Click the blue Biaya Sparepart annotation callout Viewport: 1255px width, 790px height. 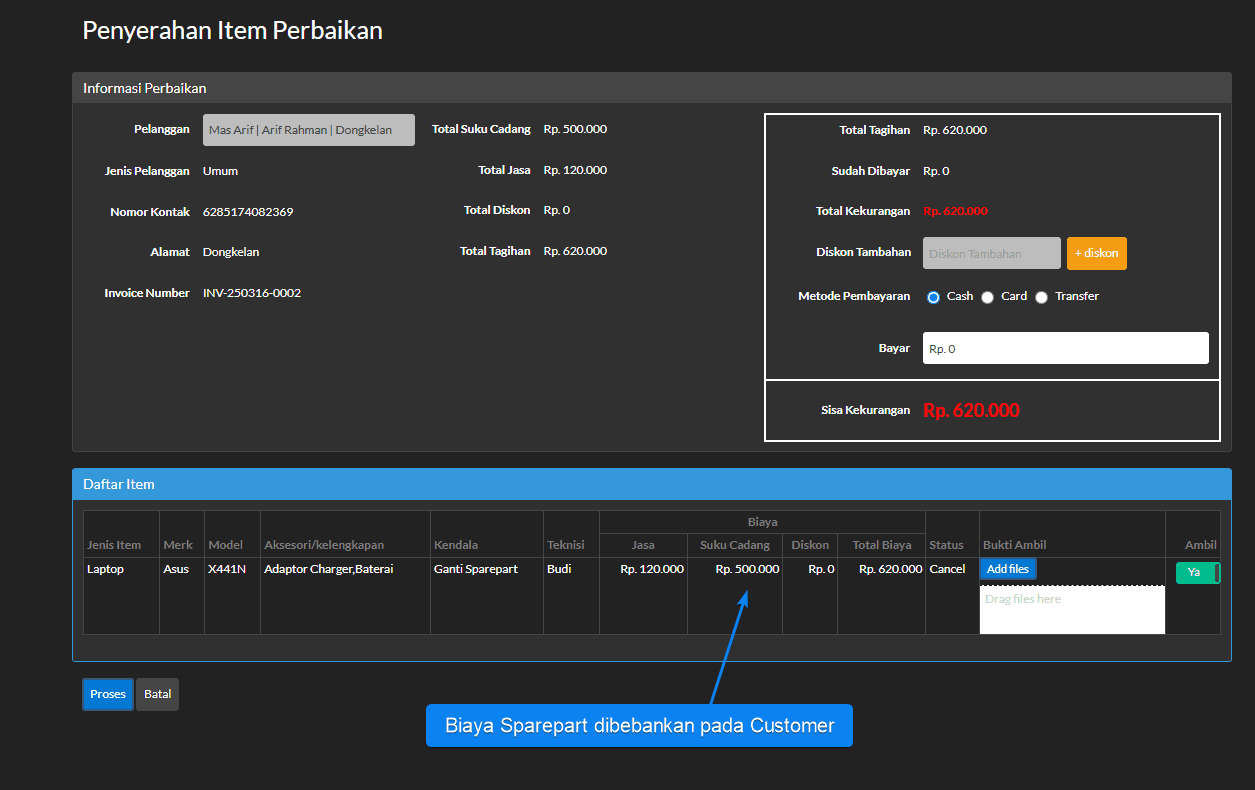coord(639,725)
